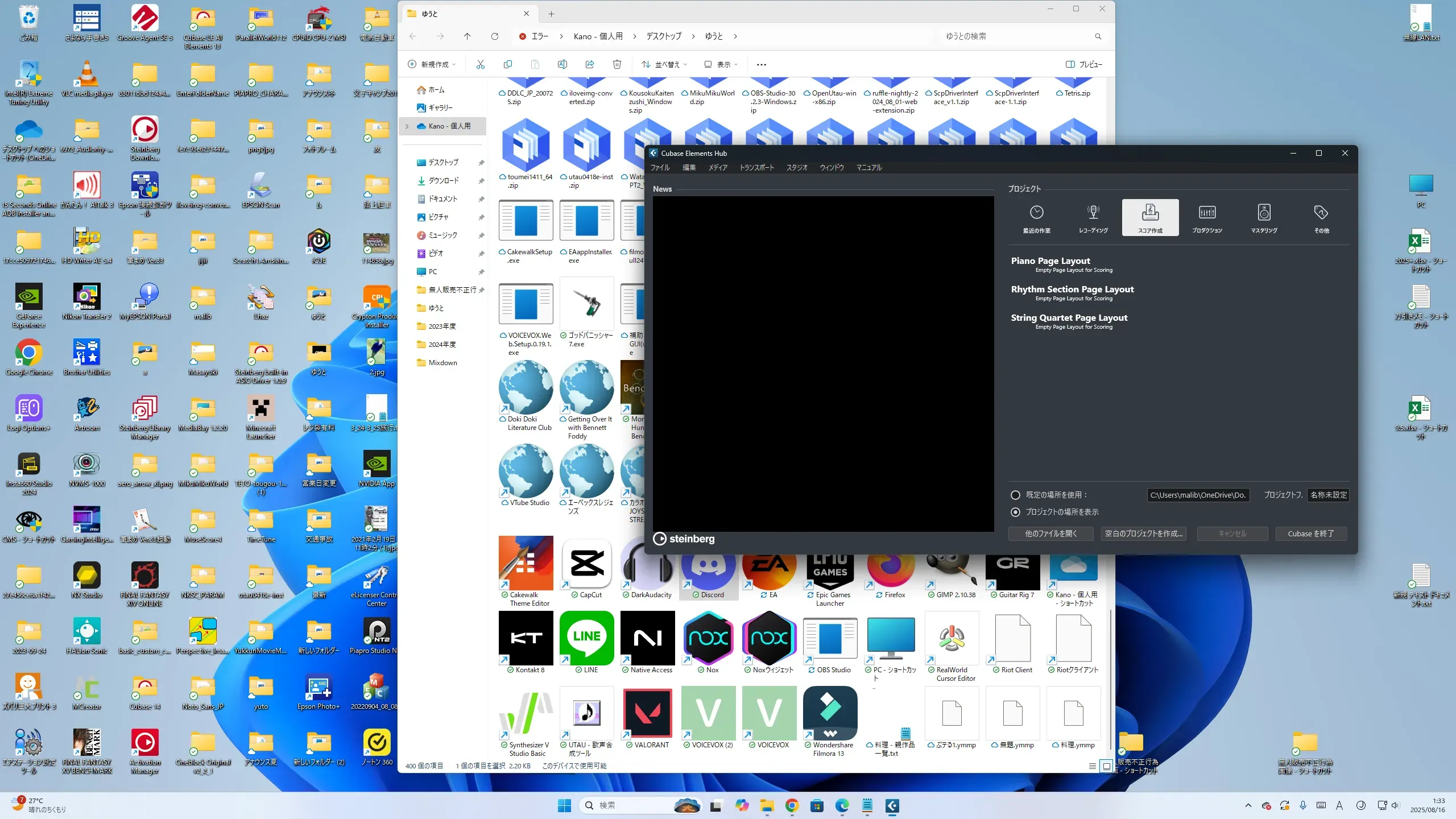
Task: Select the 既定の場所を使用 radio button
Action: click(1015, 495)
